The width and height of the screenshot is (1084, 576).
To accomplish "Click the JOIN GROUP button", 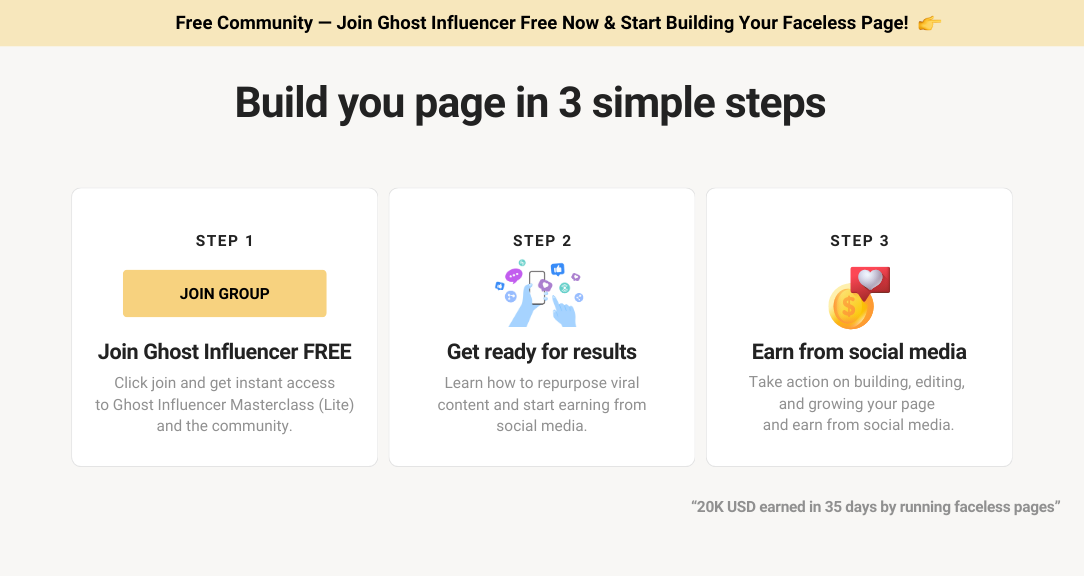I will [x=225, y=293].
